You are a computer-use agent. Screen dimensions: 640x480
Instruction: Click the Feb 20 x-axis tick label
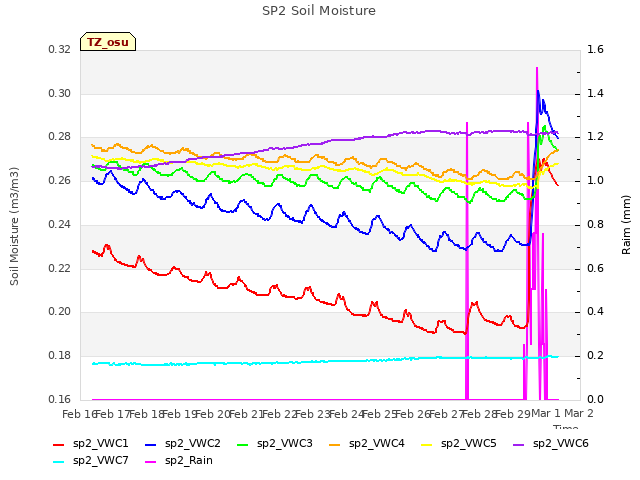(211, 414)
